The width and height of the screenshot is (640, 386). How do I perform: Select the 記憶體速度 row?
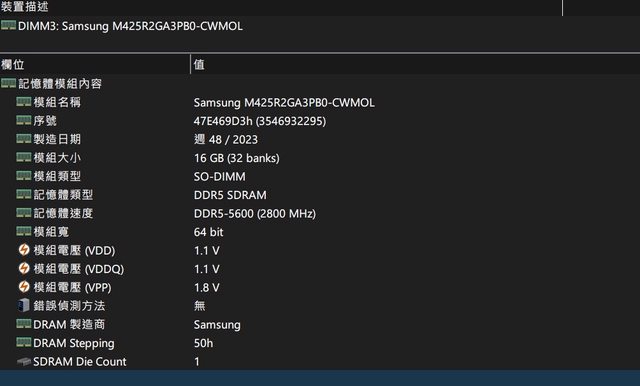pos(320,213)
